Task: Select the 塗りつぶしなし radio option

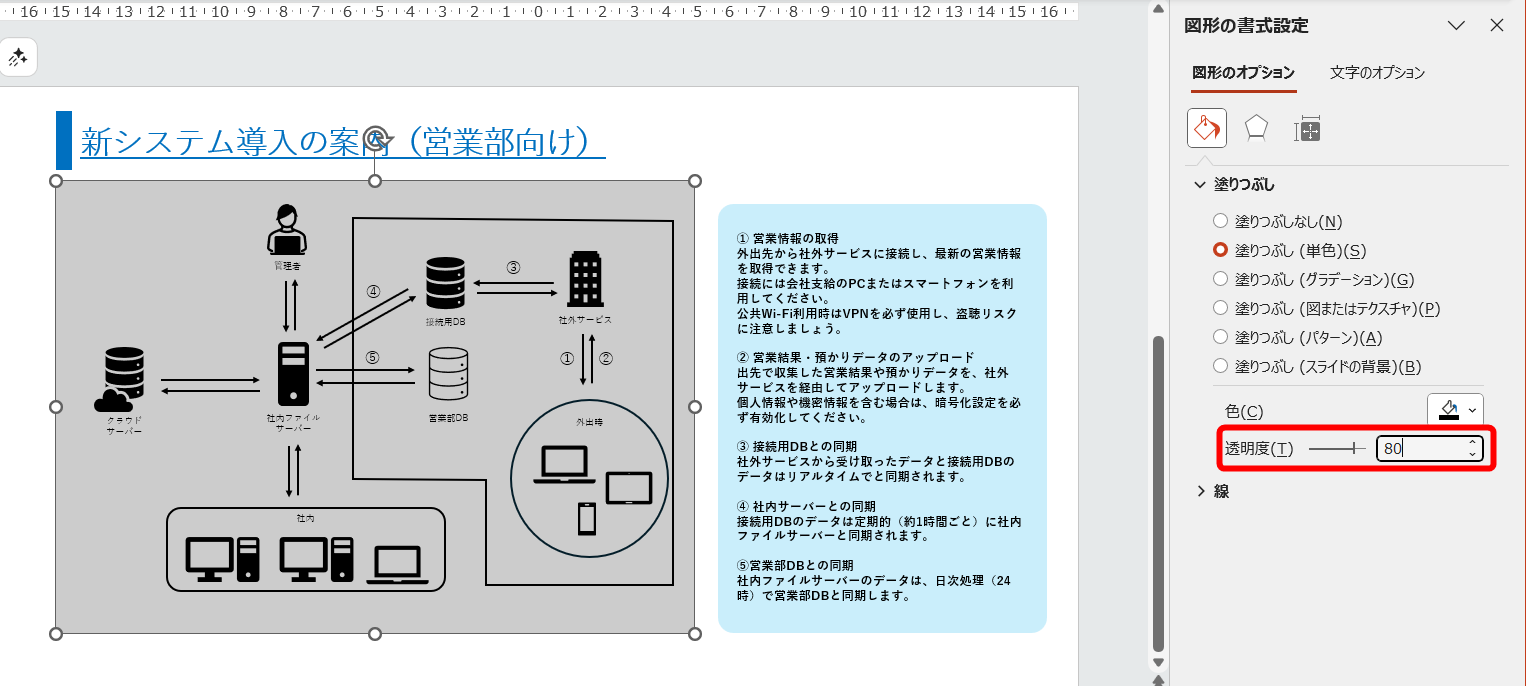Action: pos(1221,220)
